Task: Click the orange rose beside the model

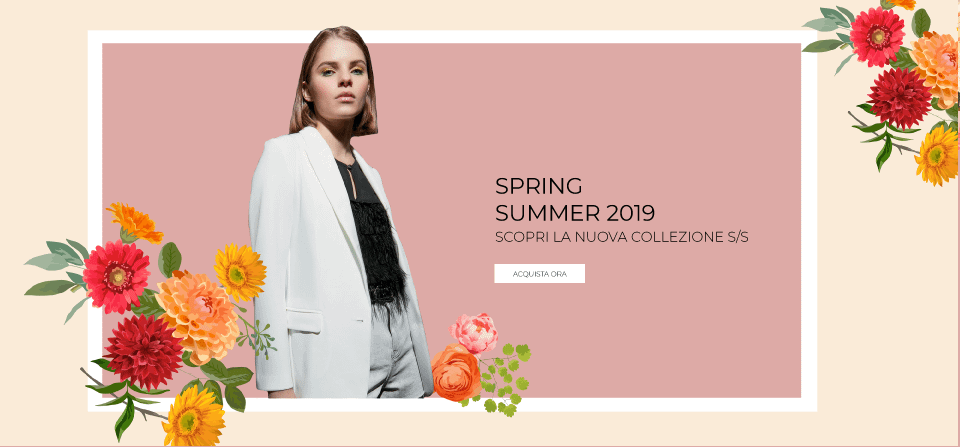Action: point(455,372)
